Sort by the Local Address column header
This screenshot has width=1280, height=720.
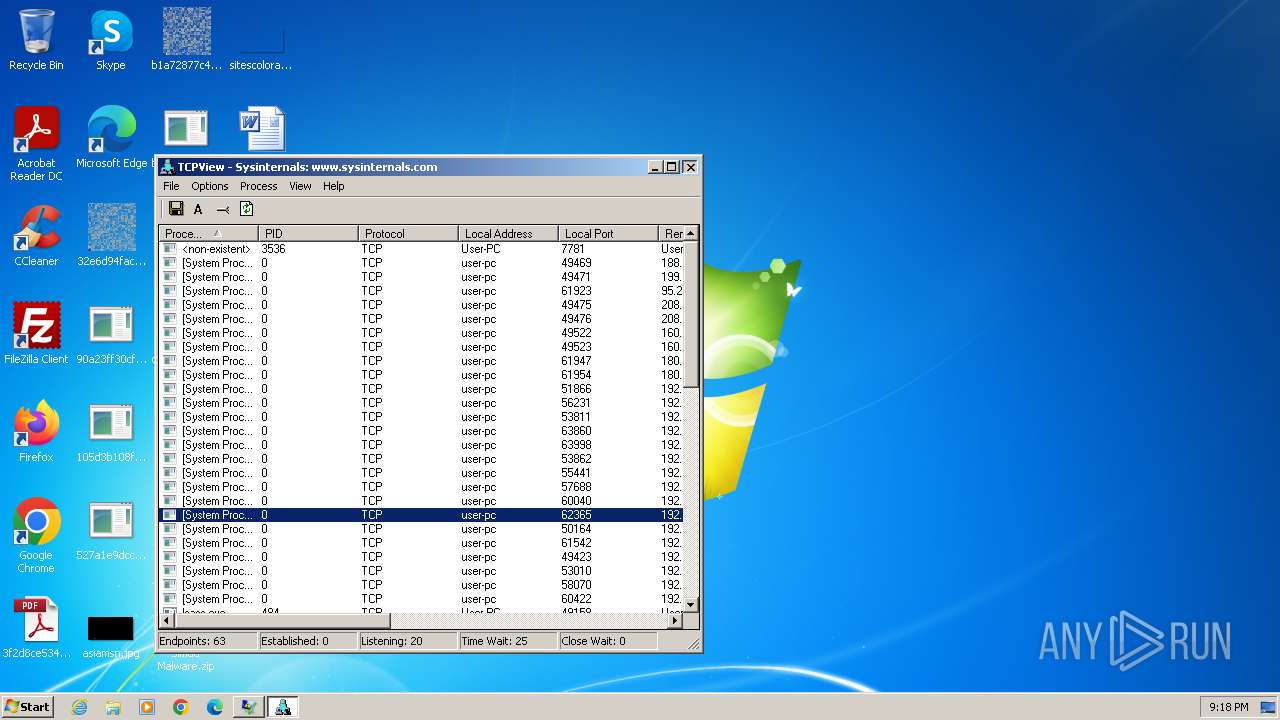pos(508,233)
